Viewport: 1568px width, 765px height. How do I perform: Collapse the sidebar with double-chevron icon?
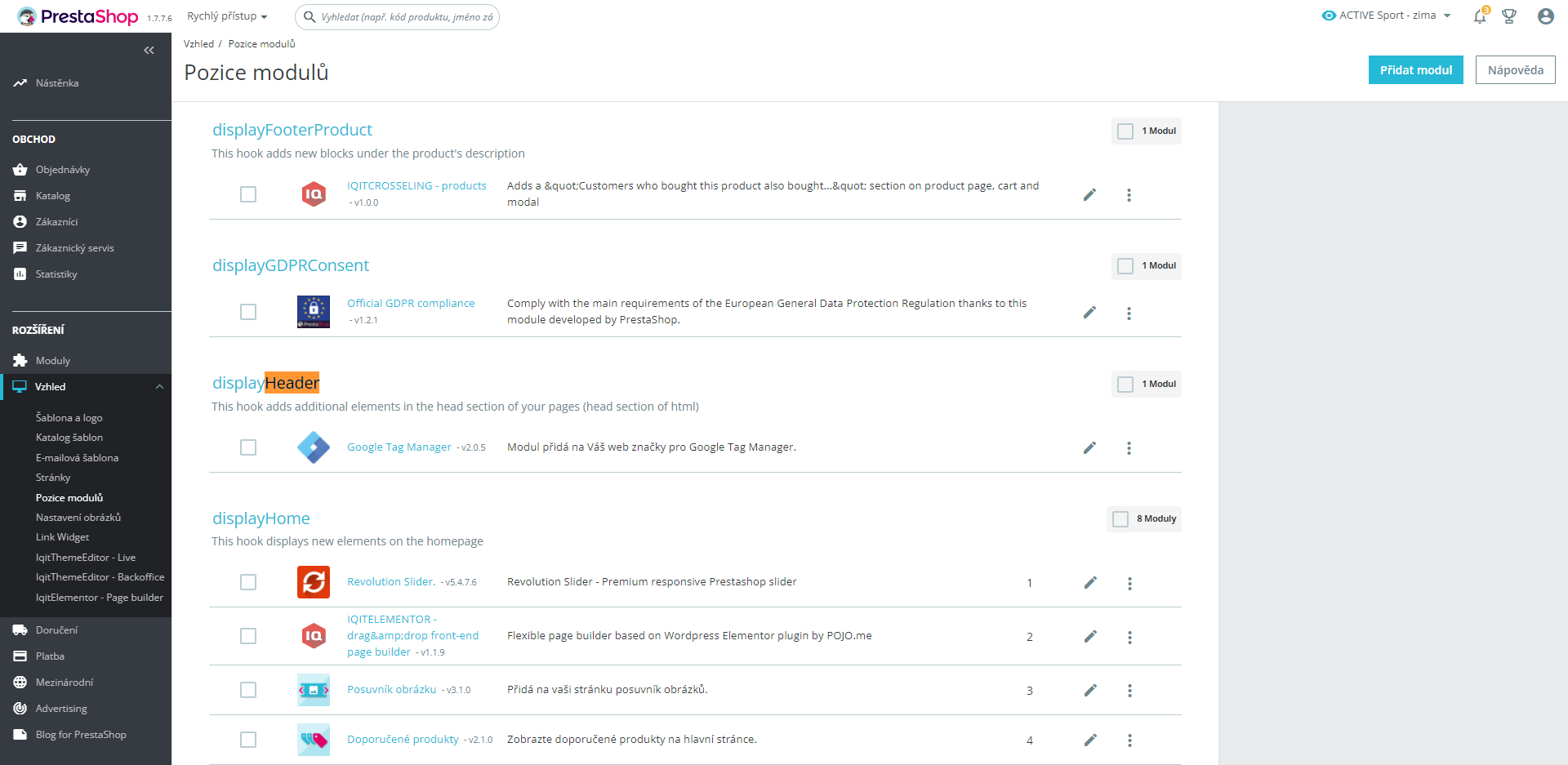pyautogui.click(x=149, y=51)
